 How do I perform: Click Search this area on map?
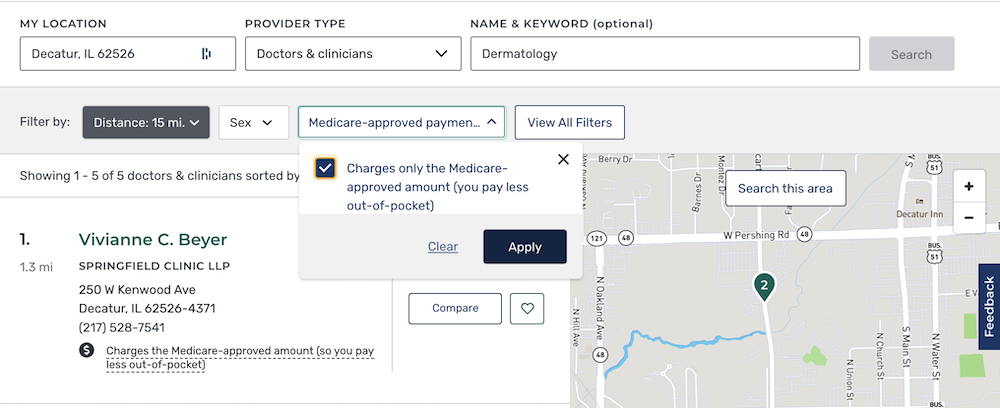[786, 189]
